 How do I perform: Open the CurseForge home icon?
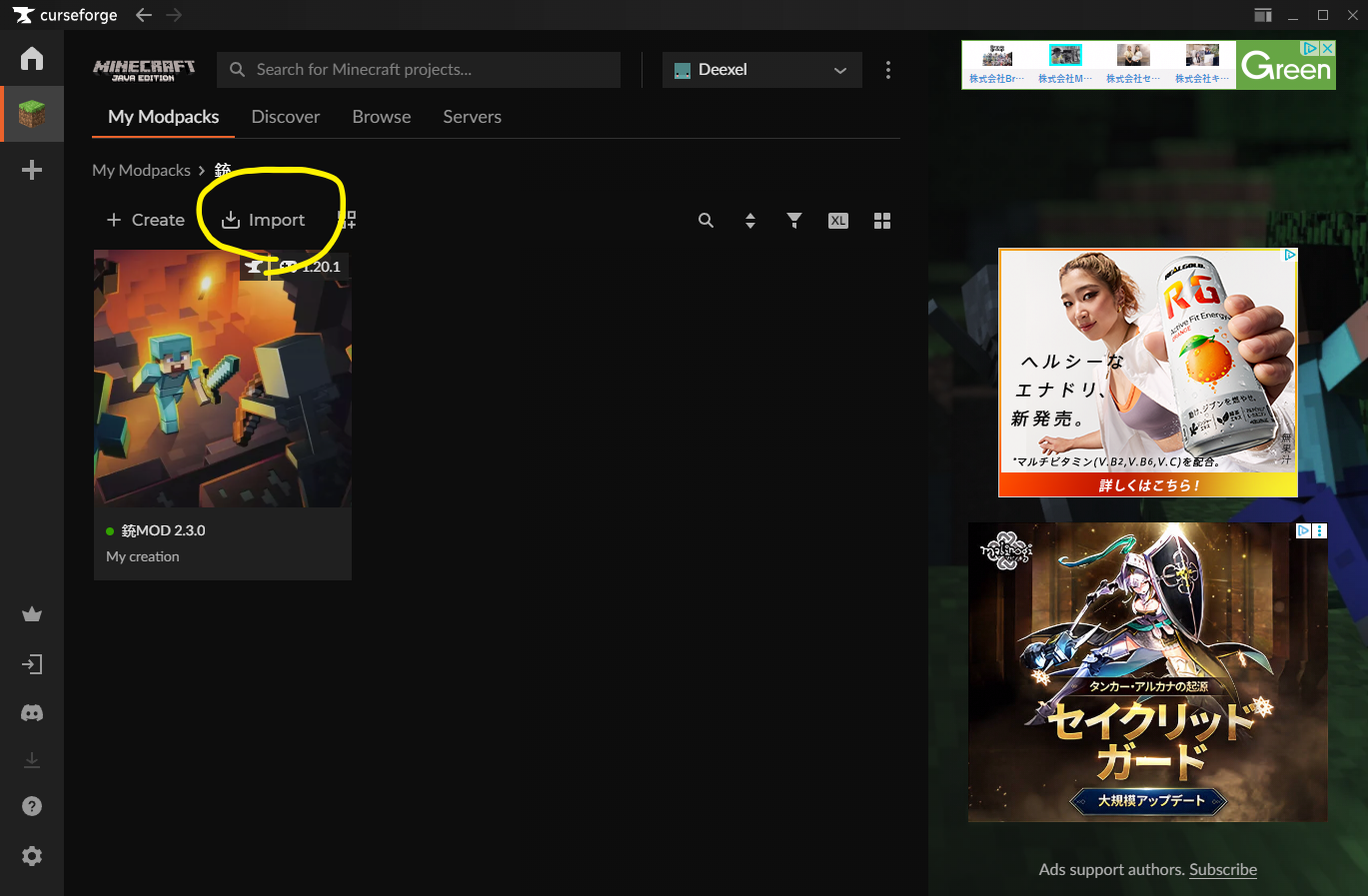point(32,58)
